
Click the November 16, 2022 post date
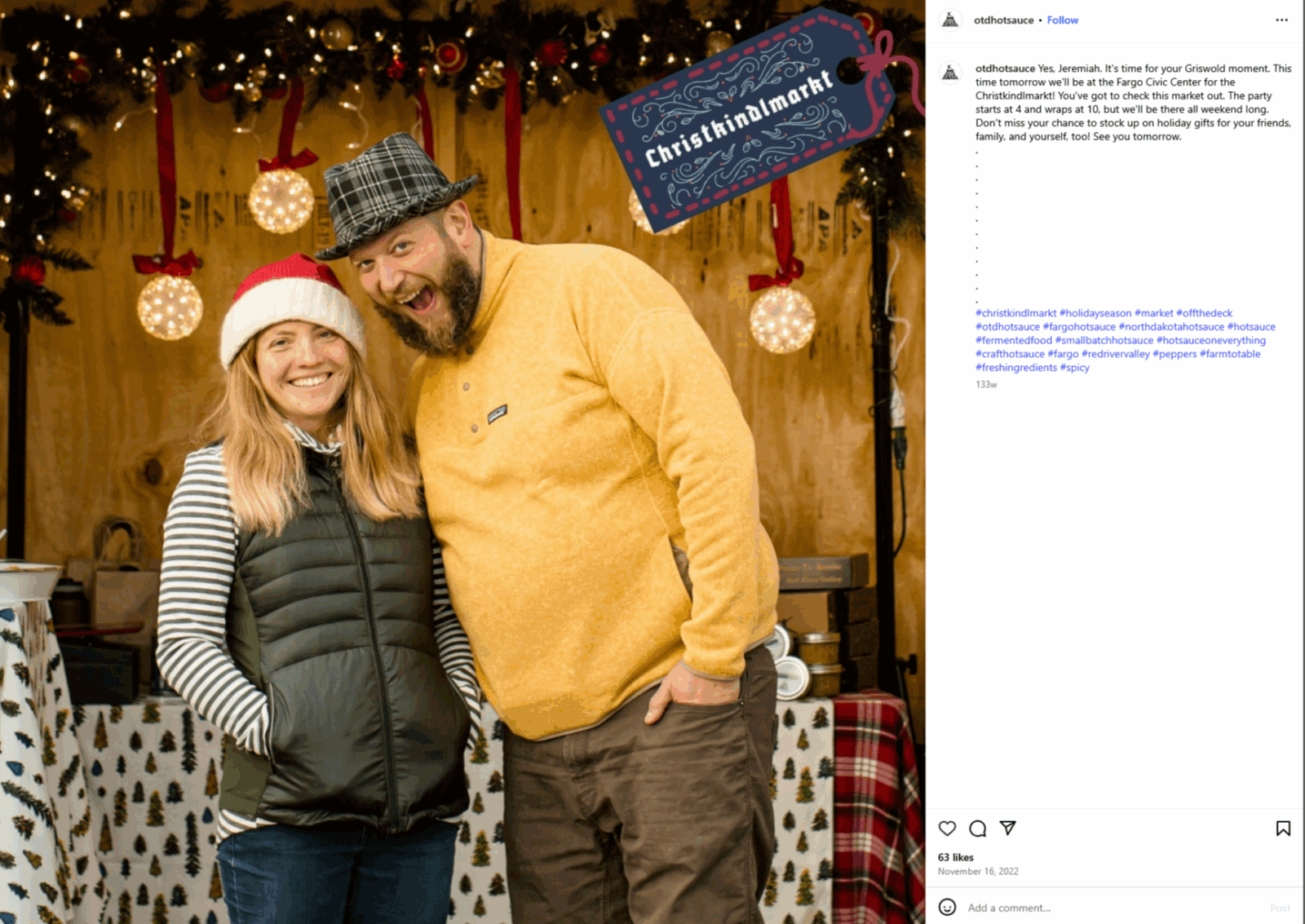978,871
